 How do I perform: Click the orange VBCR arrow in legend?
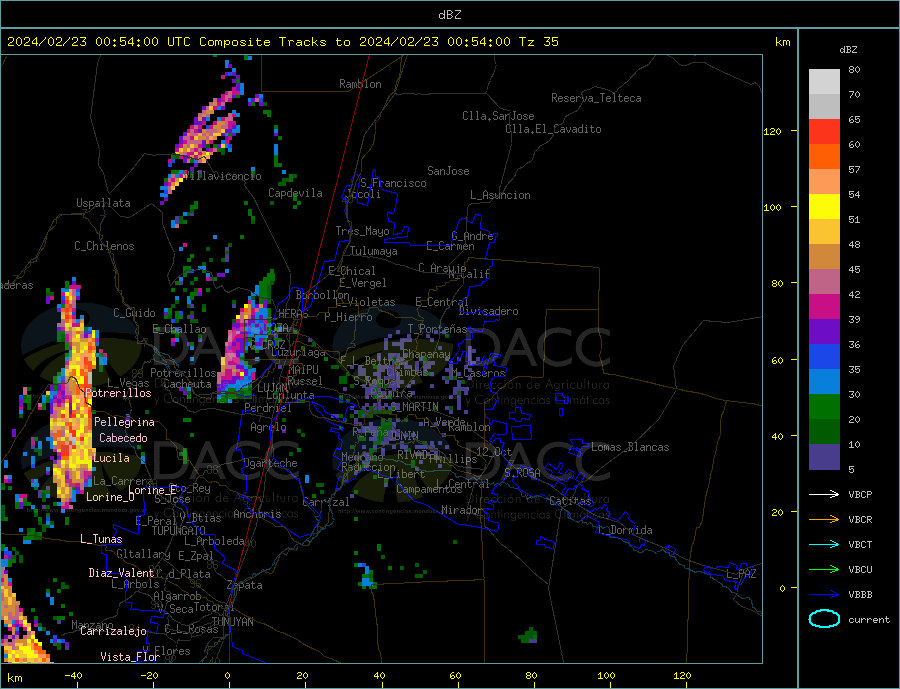point(824,520)
